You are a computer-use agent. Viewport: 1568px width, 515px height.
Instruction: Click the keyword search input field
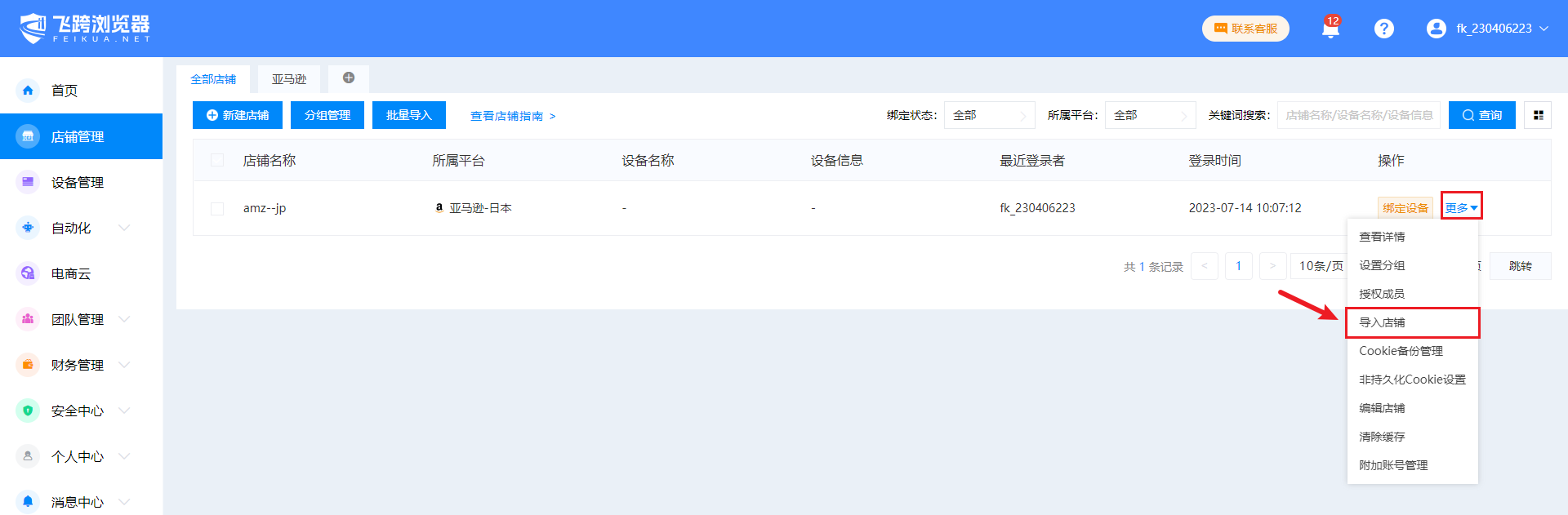point(1358,115)
